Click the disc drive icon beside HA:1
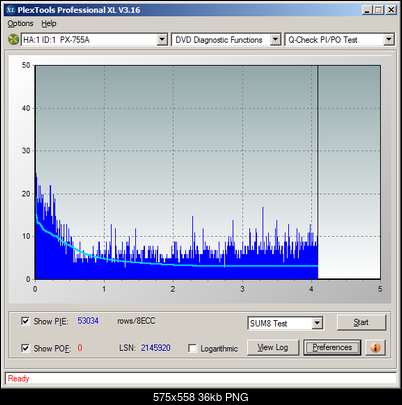402x405 pixels. 13,40
